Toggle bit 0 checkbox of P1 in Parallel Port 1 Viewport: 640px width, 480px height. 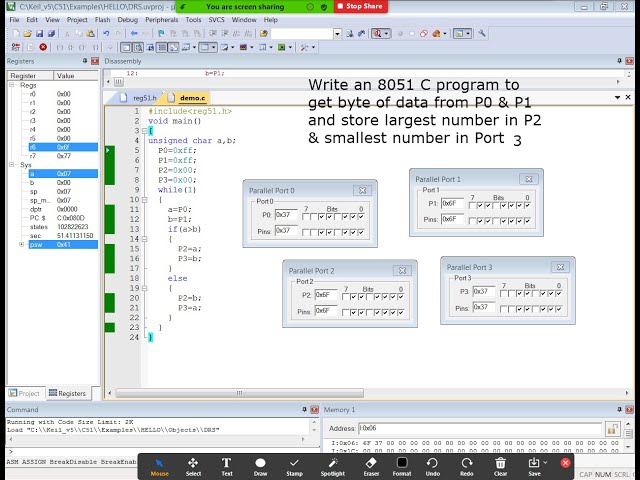point(525,206)
